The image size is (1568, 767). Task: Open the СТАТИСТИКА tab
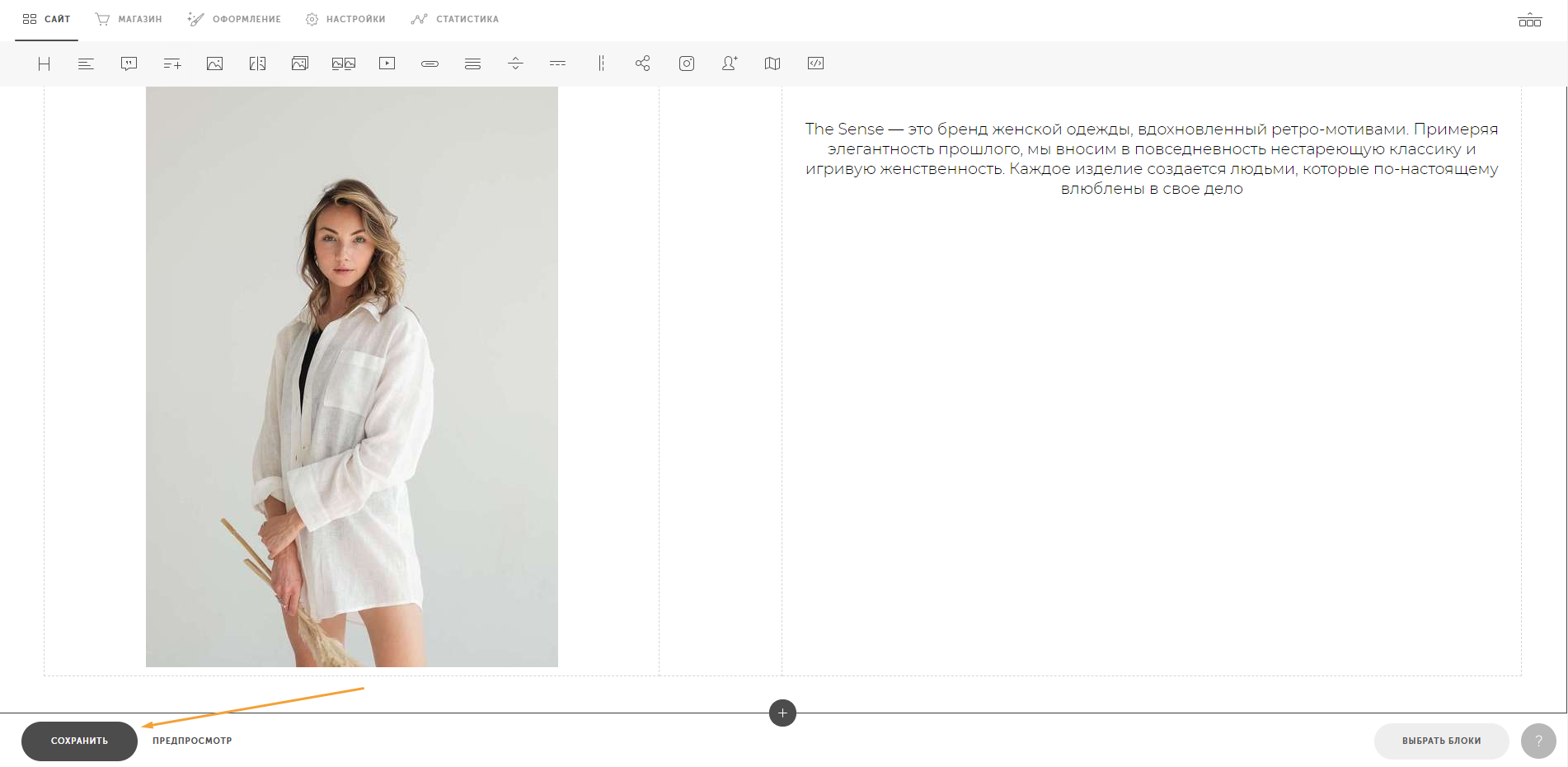(455, 19)
